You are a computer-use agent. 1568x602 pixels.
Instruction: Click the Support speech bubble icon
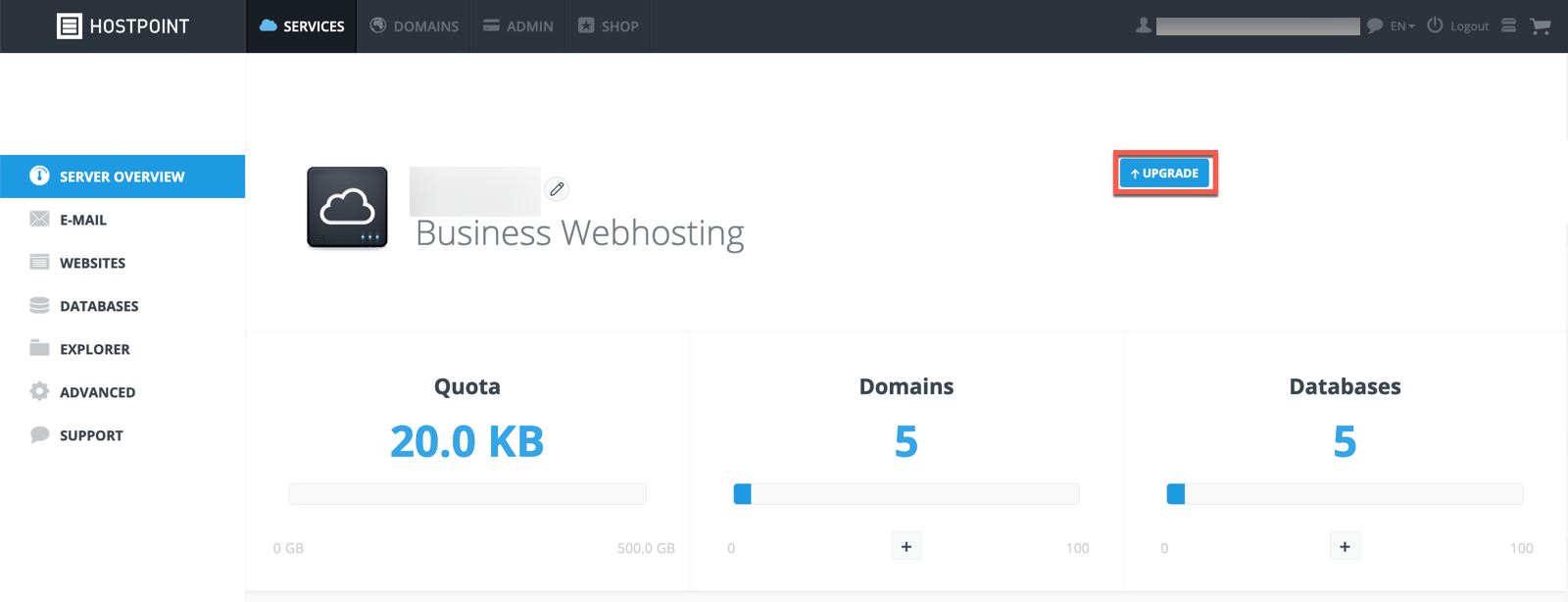click(39, 434)
